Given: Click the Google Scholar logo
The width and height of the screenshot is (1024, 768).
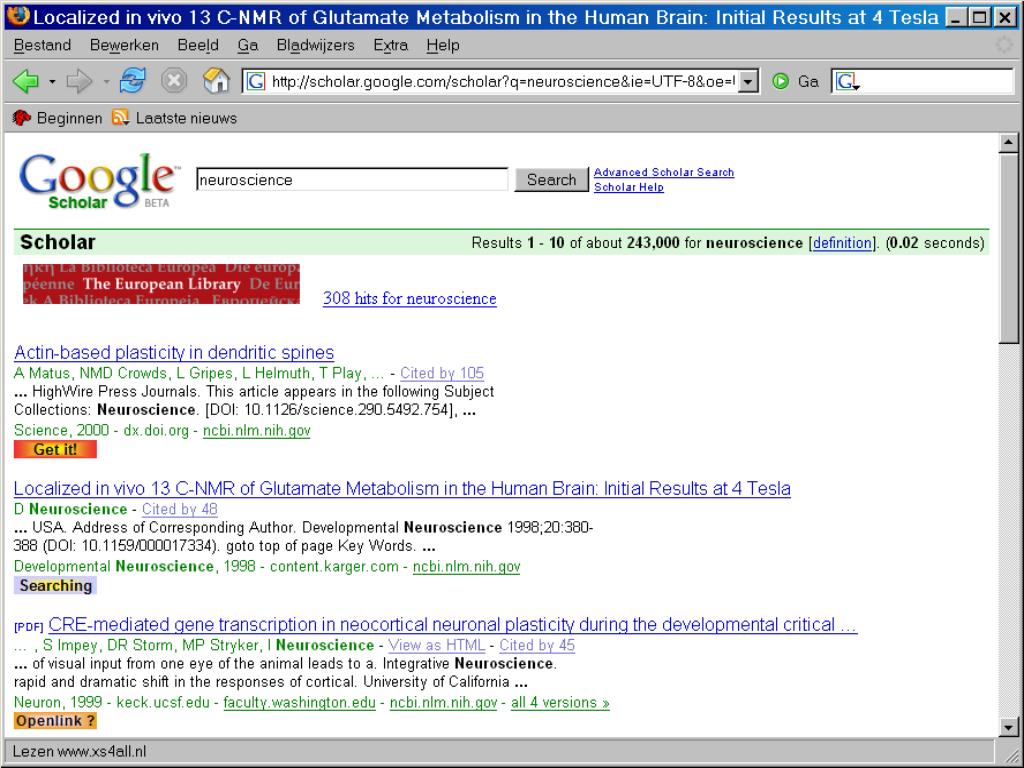Looking at the screenshot, I should (98, 181).
